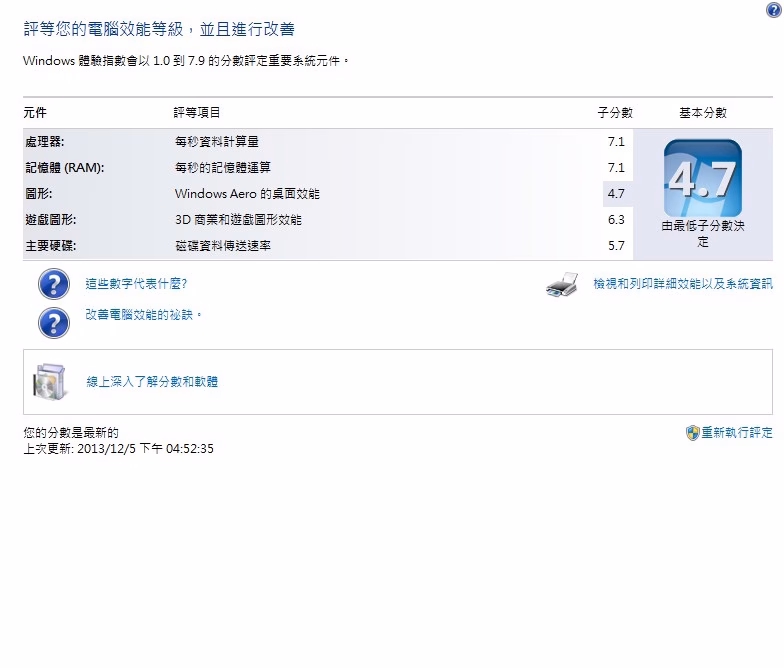Viewport: 784px width, 668px height.
Task: Click the 4.7 base score badge
Action: tap(702, 178)
